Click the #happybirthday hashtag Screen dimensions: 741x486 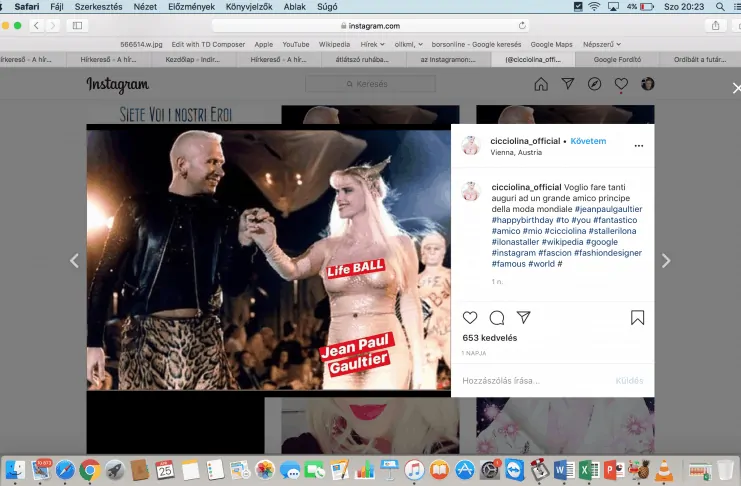point(522,220)
